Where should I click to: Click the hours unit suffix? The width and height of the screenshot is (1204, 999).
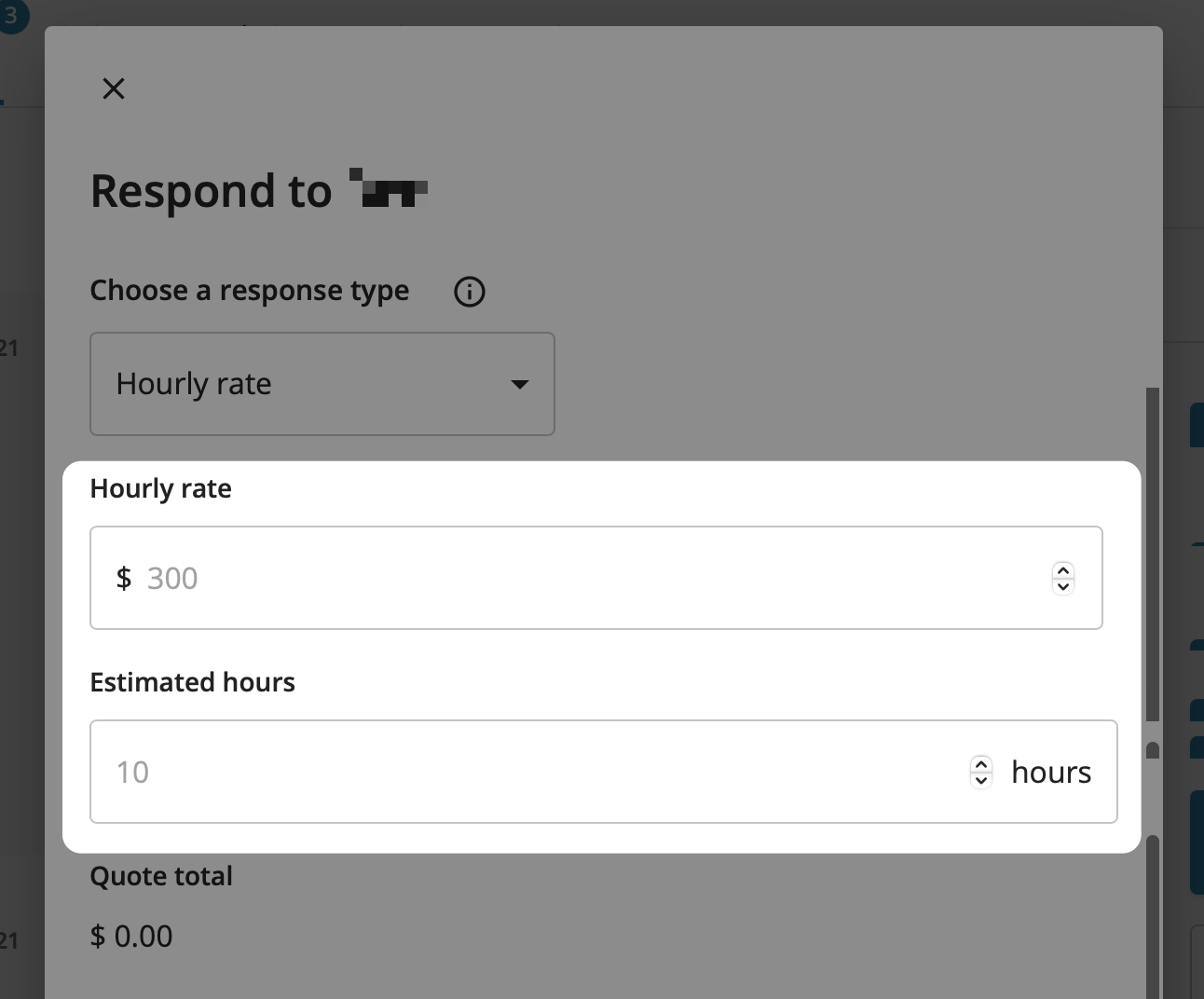[1051, 772]
